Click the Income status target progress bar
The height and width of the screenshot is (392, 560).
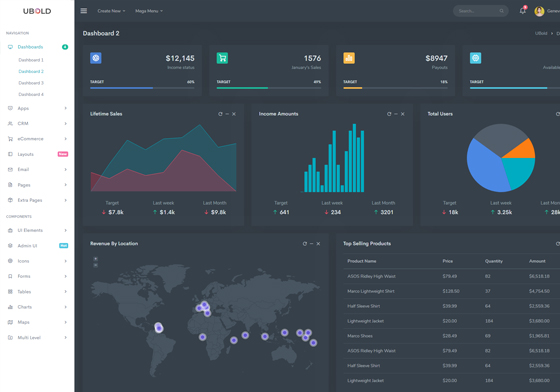click(142, 88)
